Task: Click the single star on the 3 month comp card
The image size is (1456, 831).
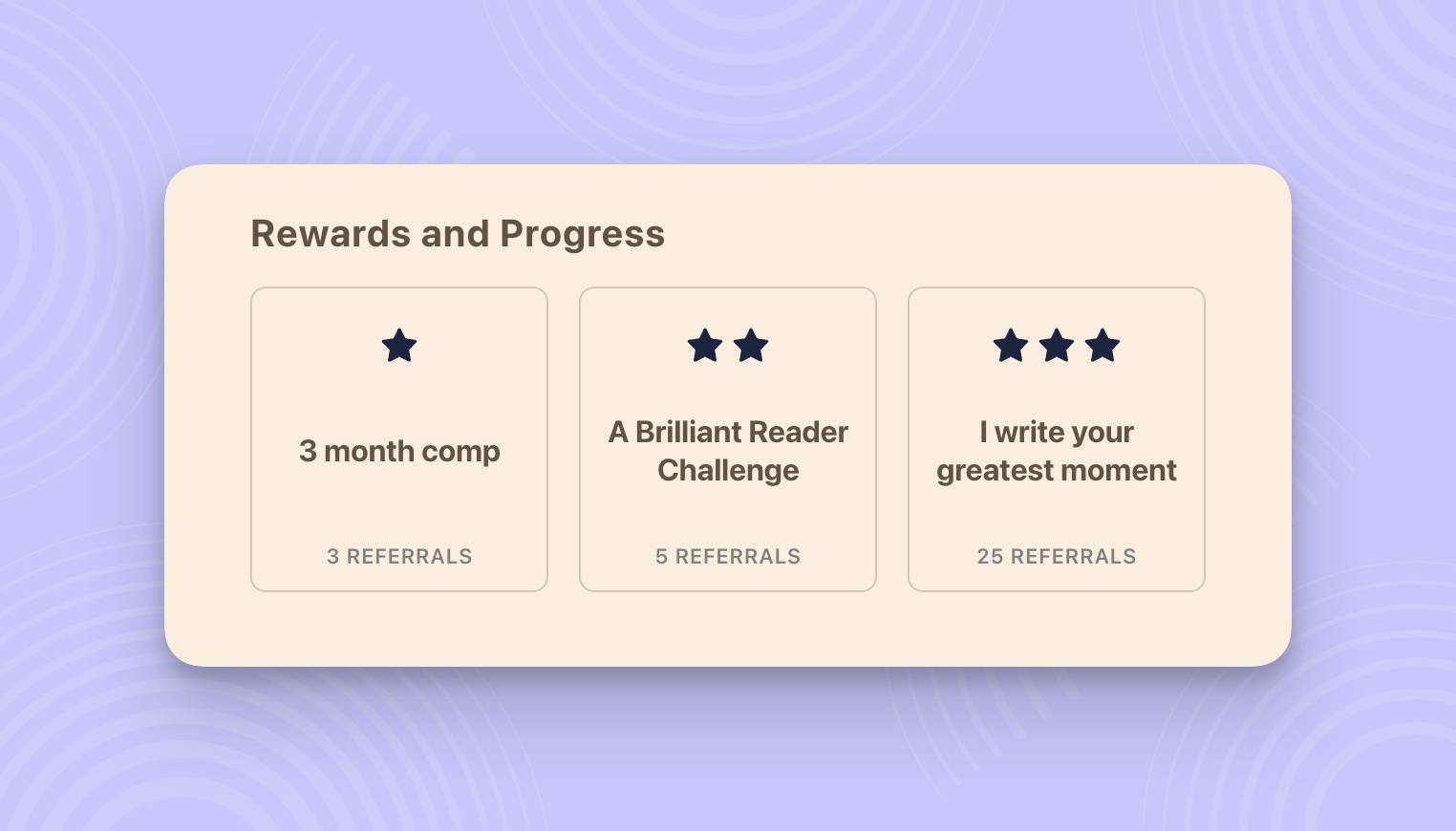Action: pos(399,346)
